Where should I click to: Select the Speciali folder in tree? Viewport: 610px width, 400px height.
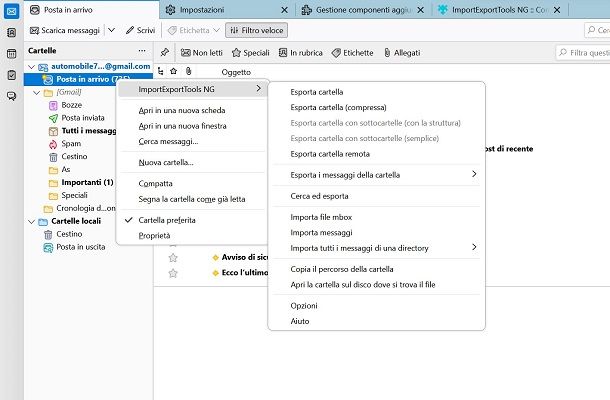tap(74, 195)
